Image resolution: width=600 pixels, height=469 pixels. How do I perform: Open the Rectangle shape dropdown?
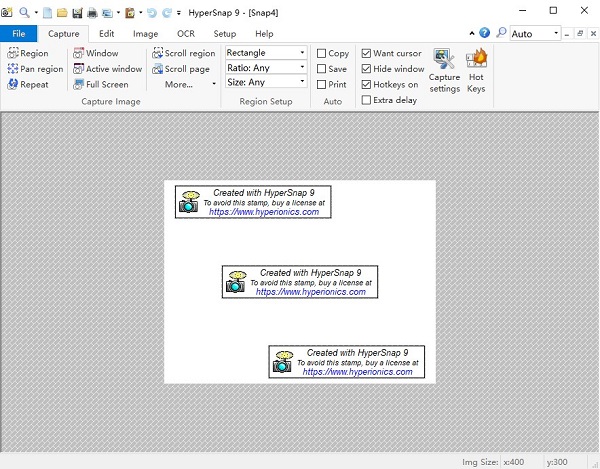point(266,52)
